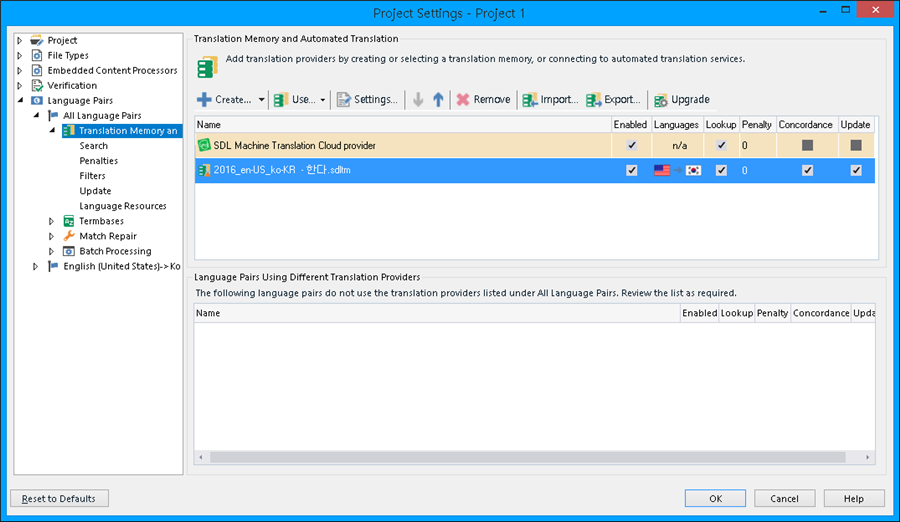Click the Embedded Content Processors icon

(37, 70)
